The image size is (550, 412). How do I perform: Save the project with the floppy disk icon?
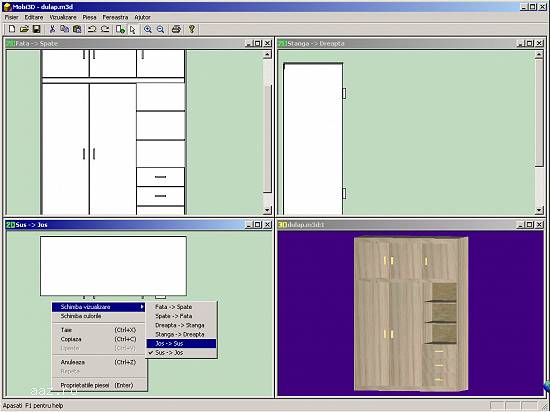(x=37, y=29)
